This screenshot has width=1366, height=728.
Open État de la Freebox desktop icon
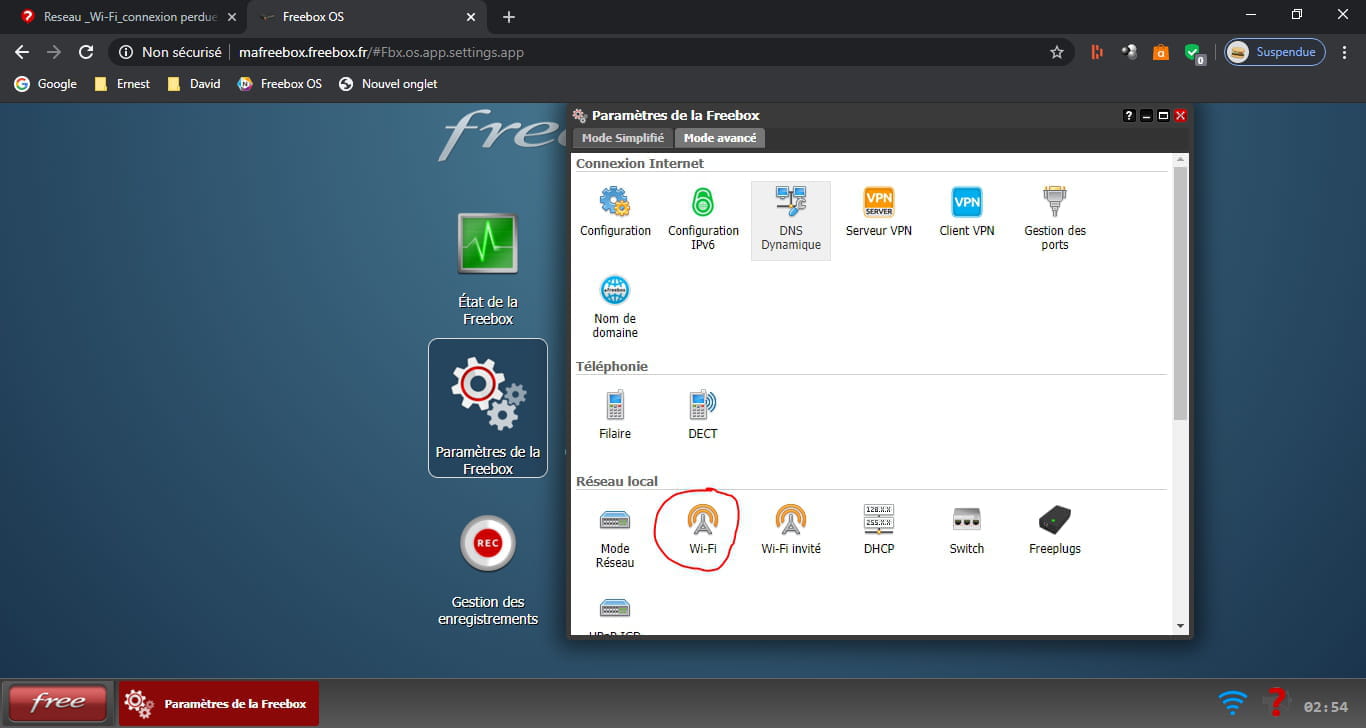pos(488,269)
